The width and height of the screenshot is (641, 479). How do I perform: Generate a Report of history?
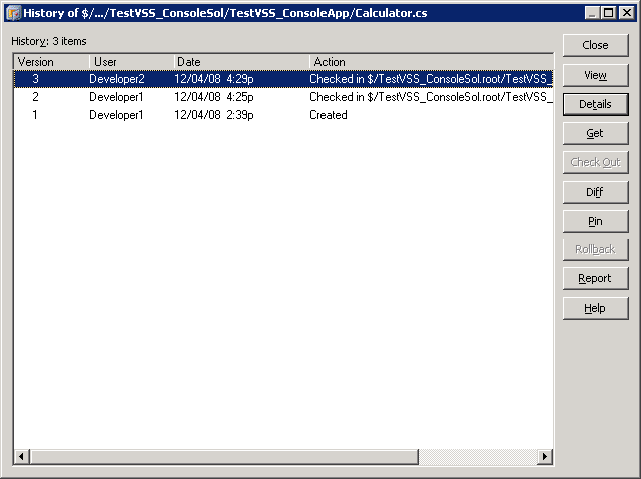(x=595, y=278)
